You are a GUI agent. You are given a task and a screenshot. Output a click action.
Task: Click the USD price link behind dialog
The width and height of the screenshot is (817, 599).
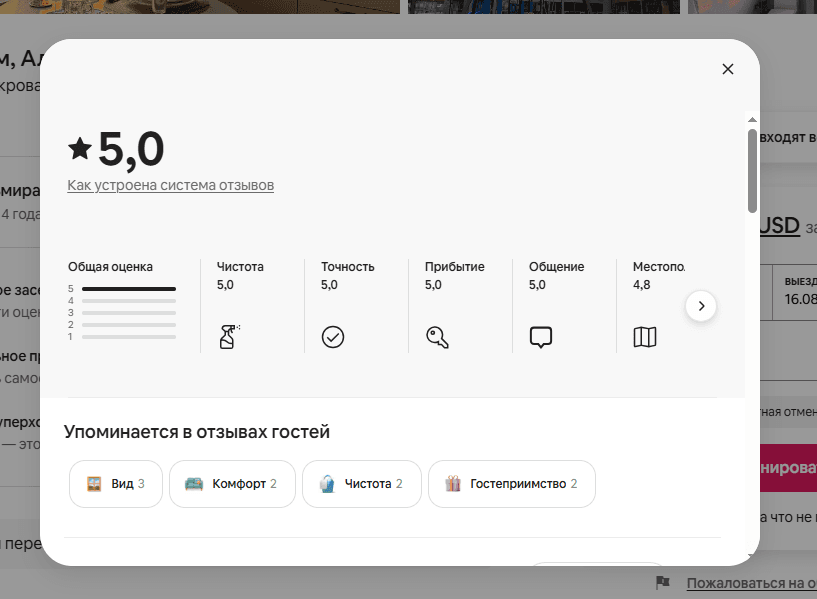[x=779, y=226]
